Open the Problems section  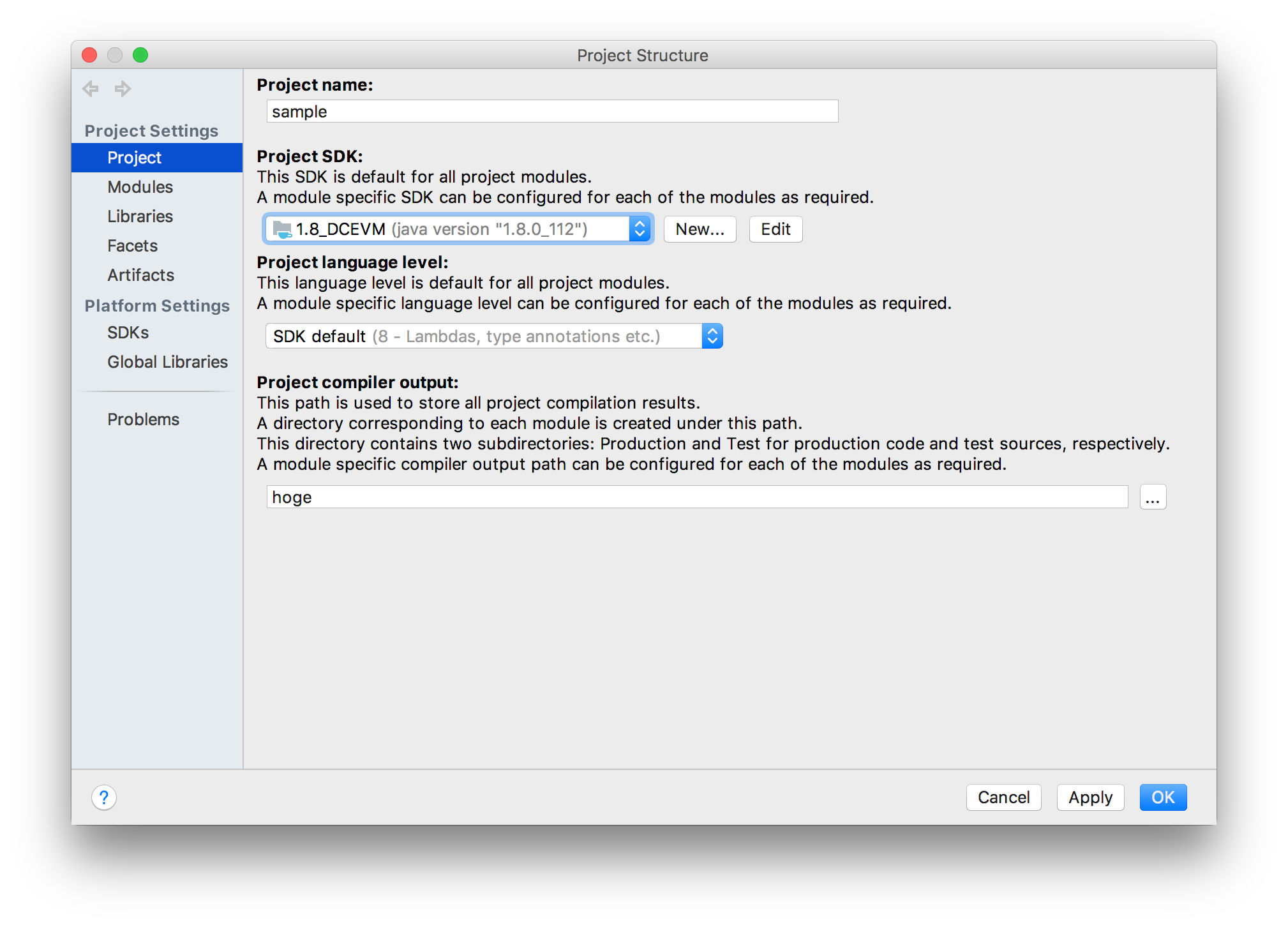pos(143,419)
